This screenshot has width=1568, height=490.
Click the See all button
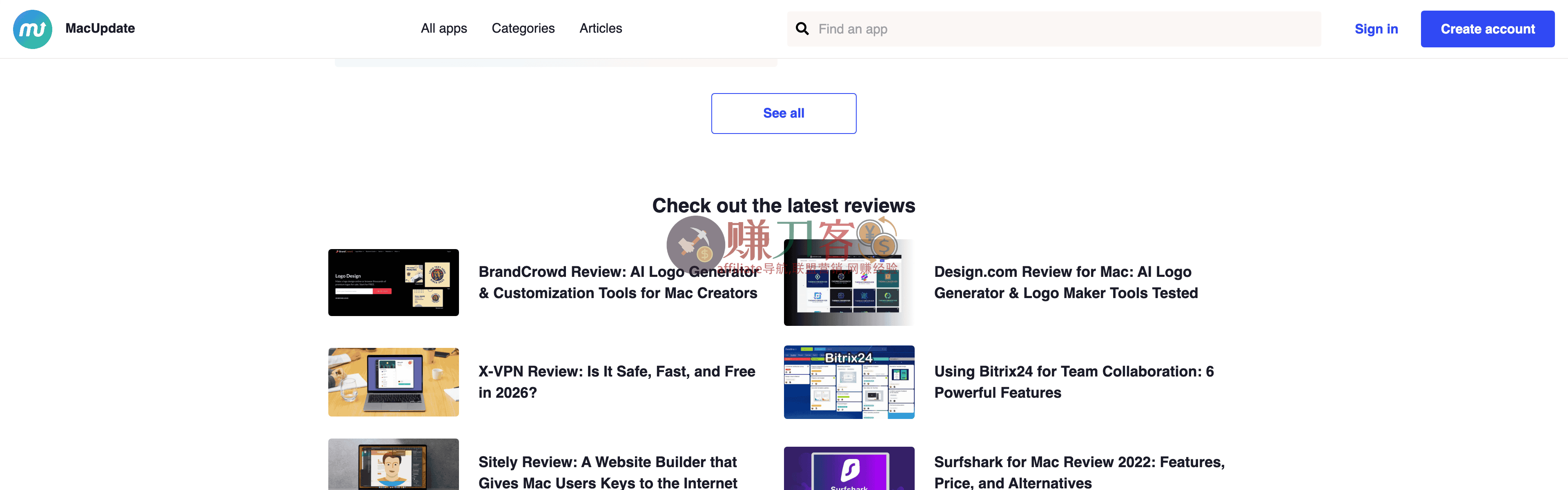[x=784, y=113]
